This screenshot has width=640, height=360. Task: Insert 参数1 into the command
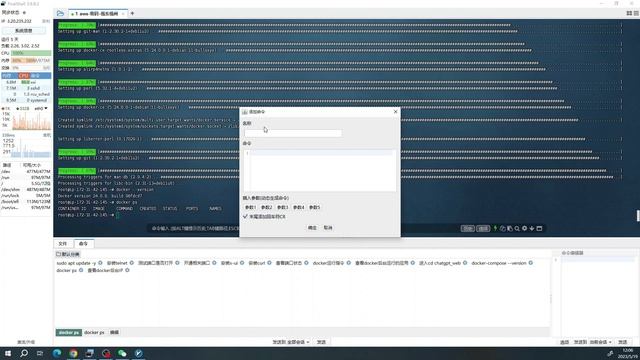250,207
